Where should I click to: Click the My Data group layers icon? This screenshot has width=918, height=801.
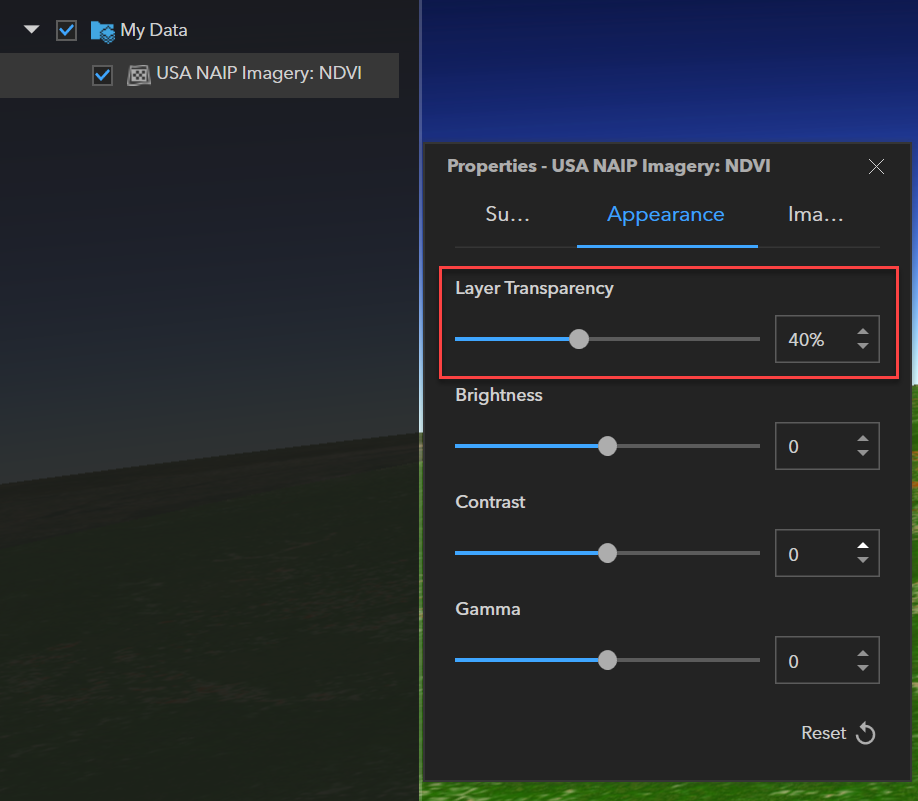pos(103,31)
